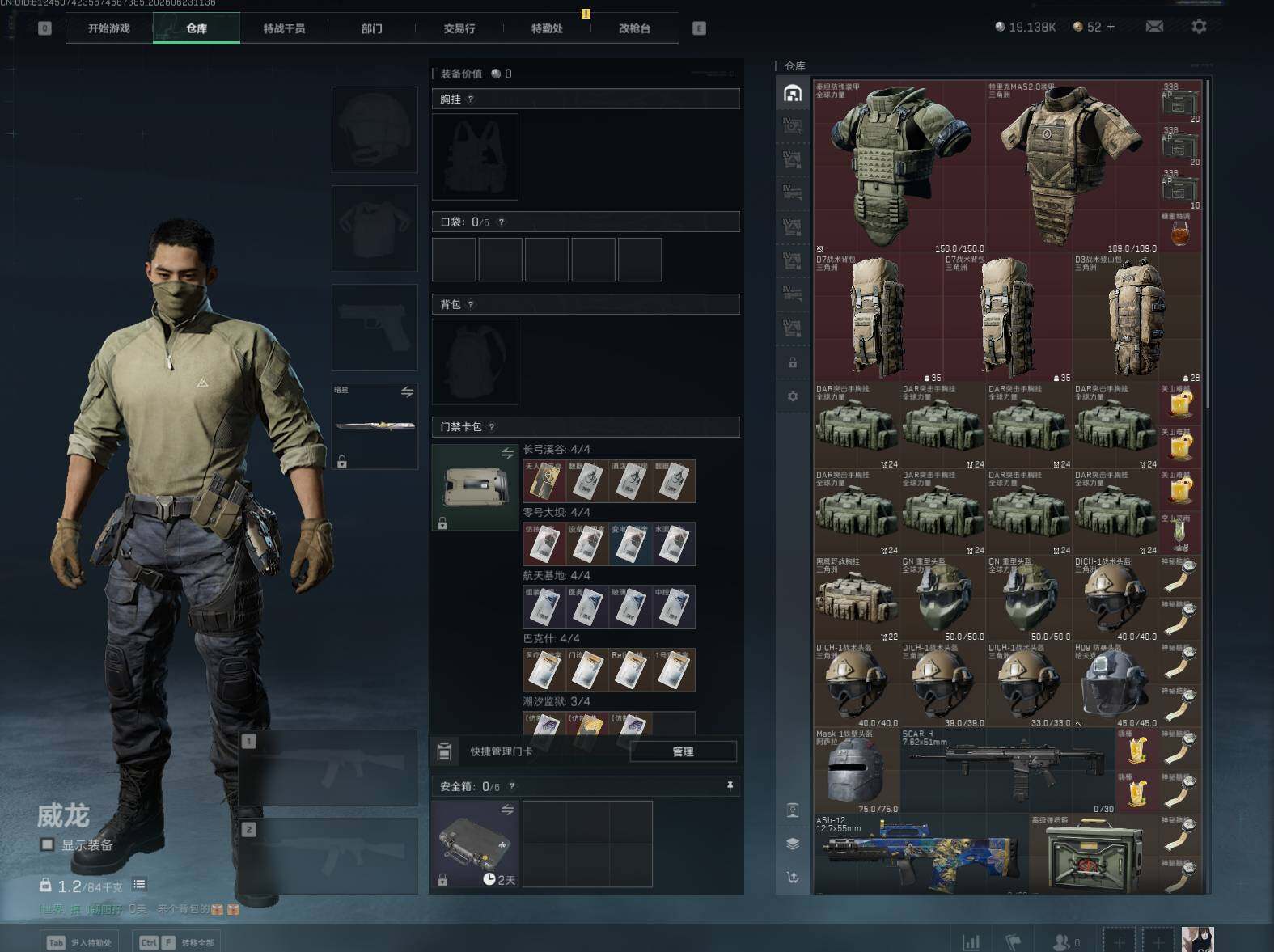
Task: Click the 管理 button
Action: click(x=683, y=751)
